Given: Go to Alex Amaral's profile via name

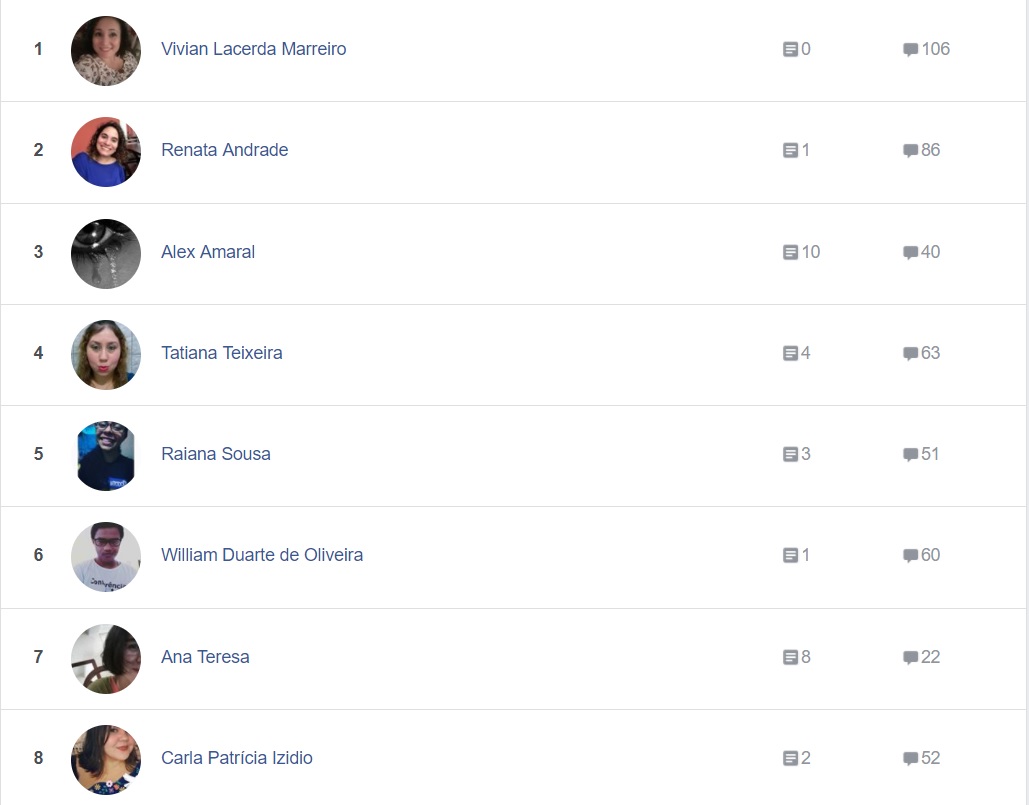Looking at the screenshot, I should coord(208,252).
